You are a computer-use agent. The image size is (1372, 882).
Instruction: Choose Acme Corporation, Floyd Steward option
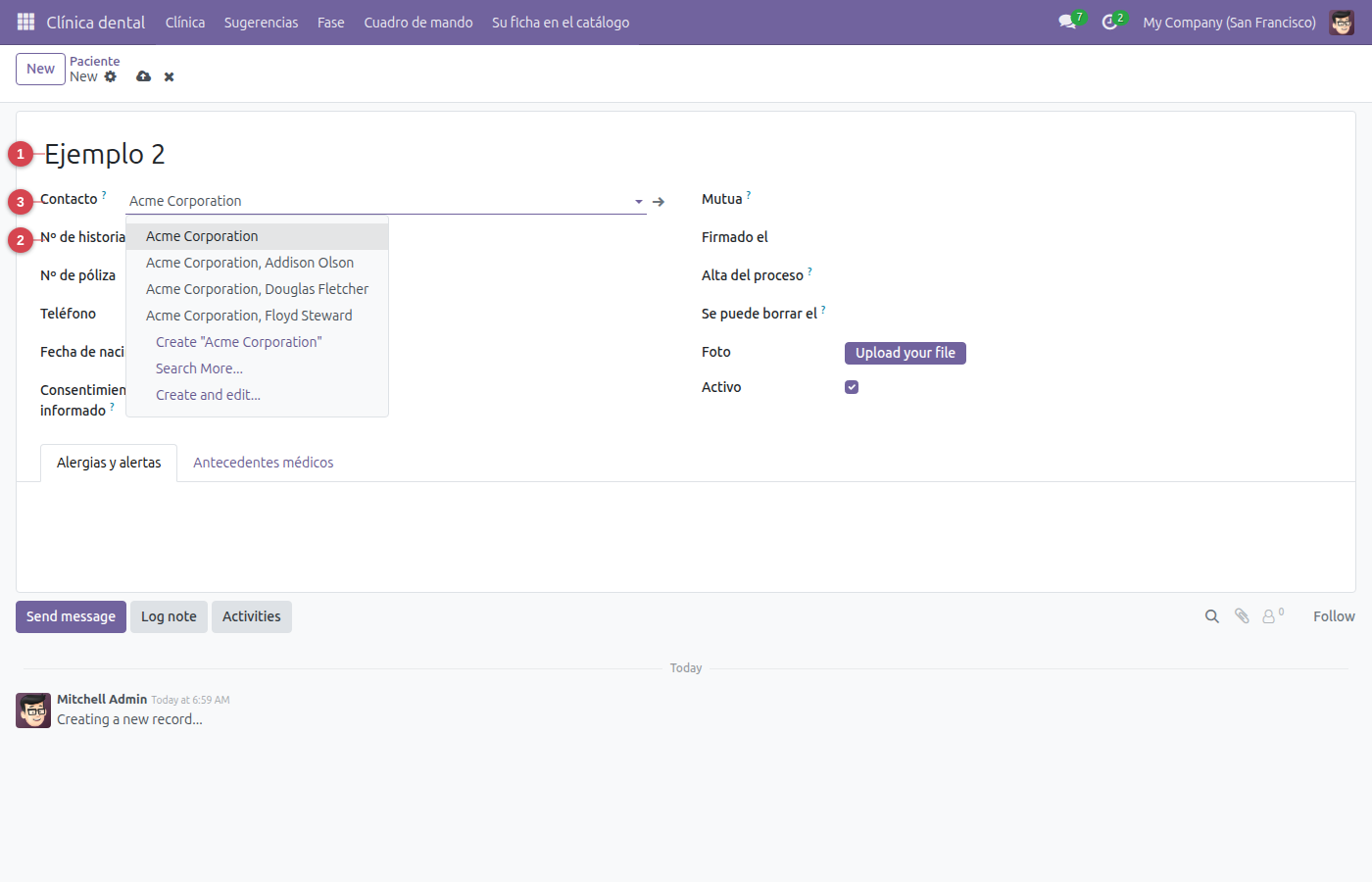[x=257, y=316]
